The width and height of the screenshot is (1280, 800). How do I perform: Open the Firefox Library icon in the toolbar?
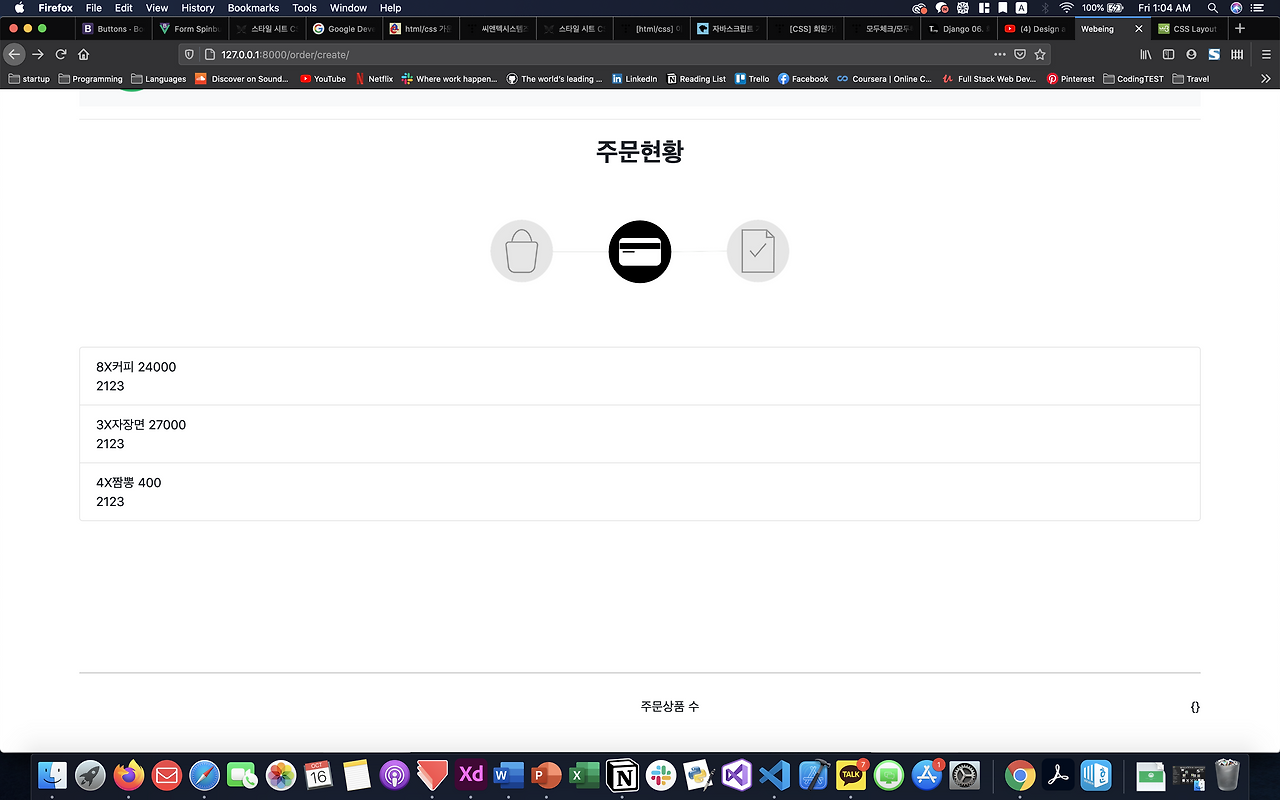coord(1146,54)
